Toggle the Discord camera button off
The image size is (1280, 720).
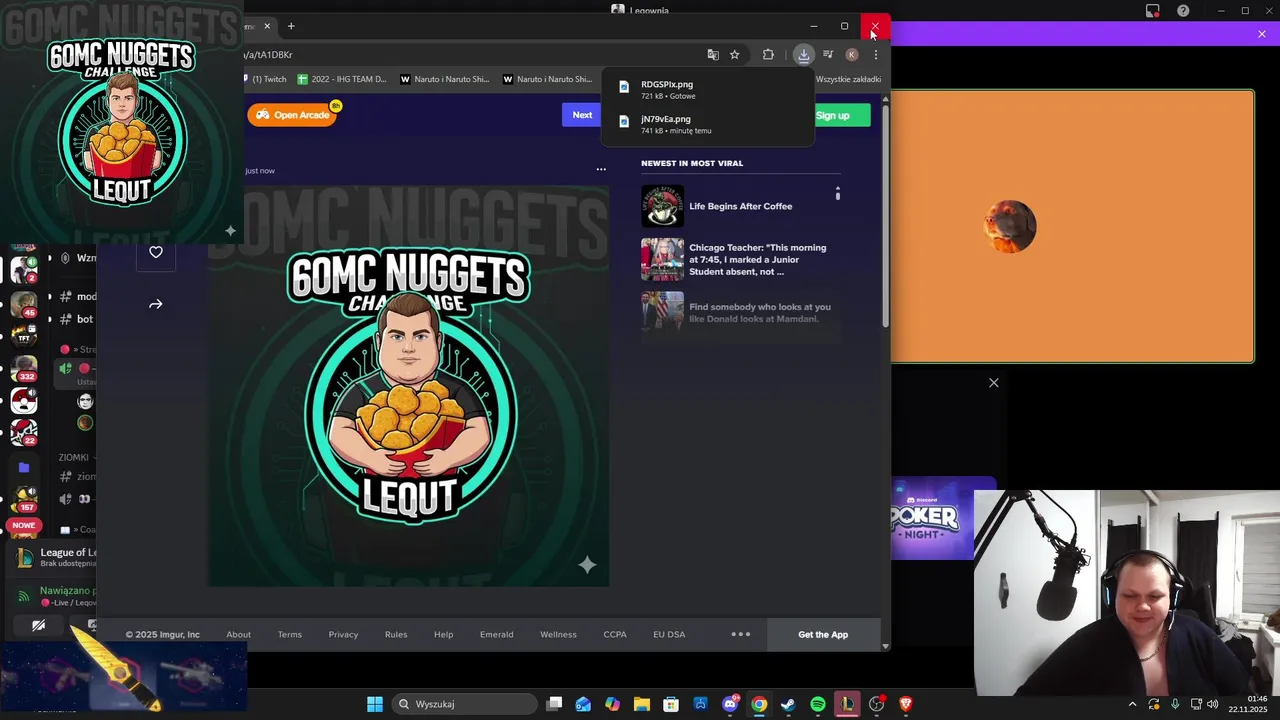[x=38, y=626]
